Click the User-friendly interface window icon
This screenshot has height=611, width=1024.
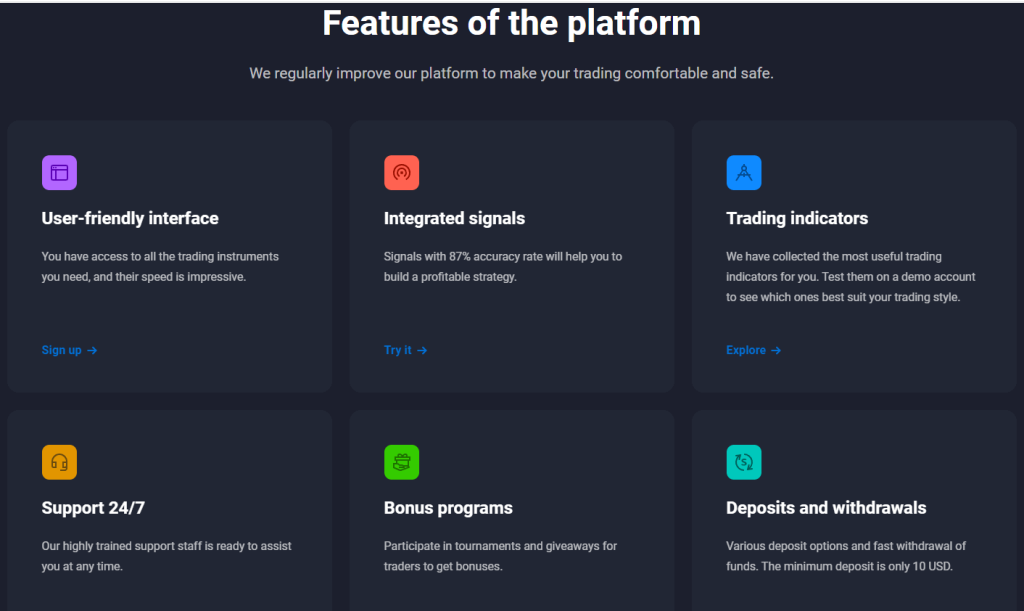pos(59,172)
